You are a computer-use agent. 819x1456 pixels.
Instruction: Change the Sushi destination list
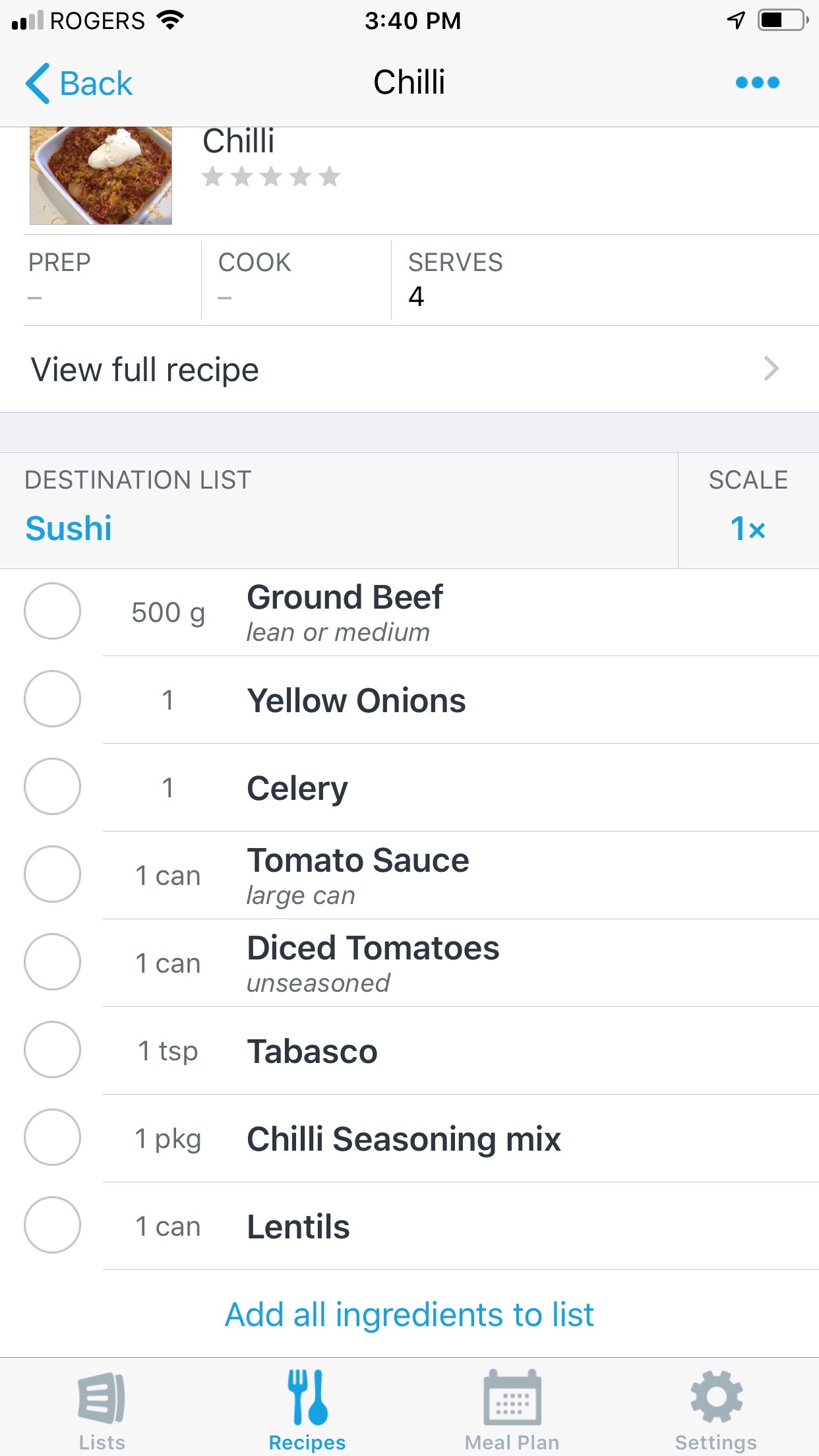tap(69, 528)
